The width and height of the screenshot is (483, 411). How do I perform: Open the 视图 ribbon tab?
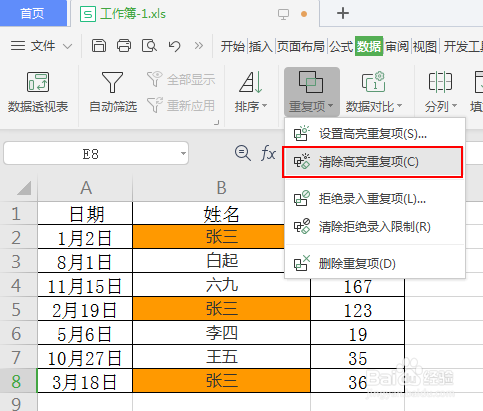[425, 46]
